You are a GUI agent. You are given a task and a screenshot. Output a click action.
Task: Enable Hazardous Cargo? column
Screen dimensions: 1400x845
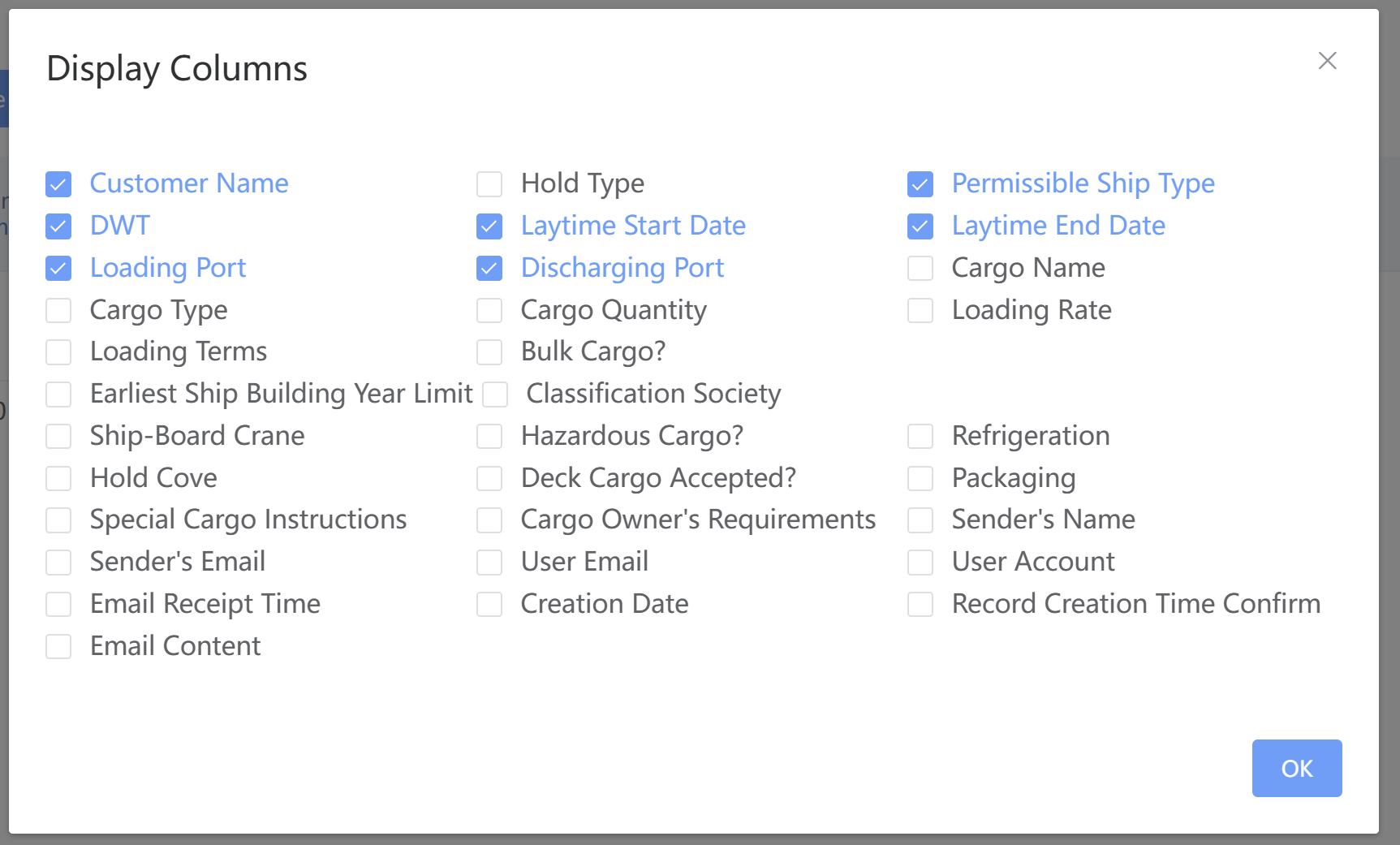tap(489, 437)
